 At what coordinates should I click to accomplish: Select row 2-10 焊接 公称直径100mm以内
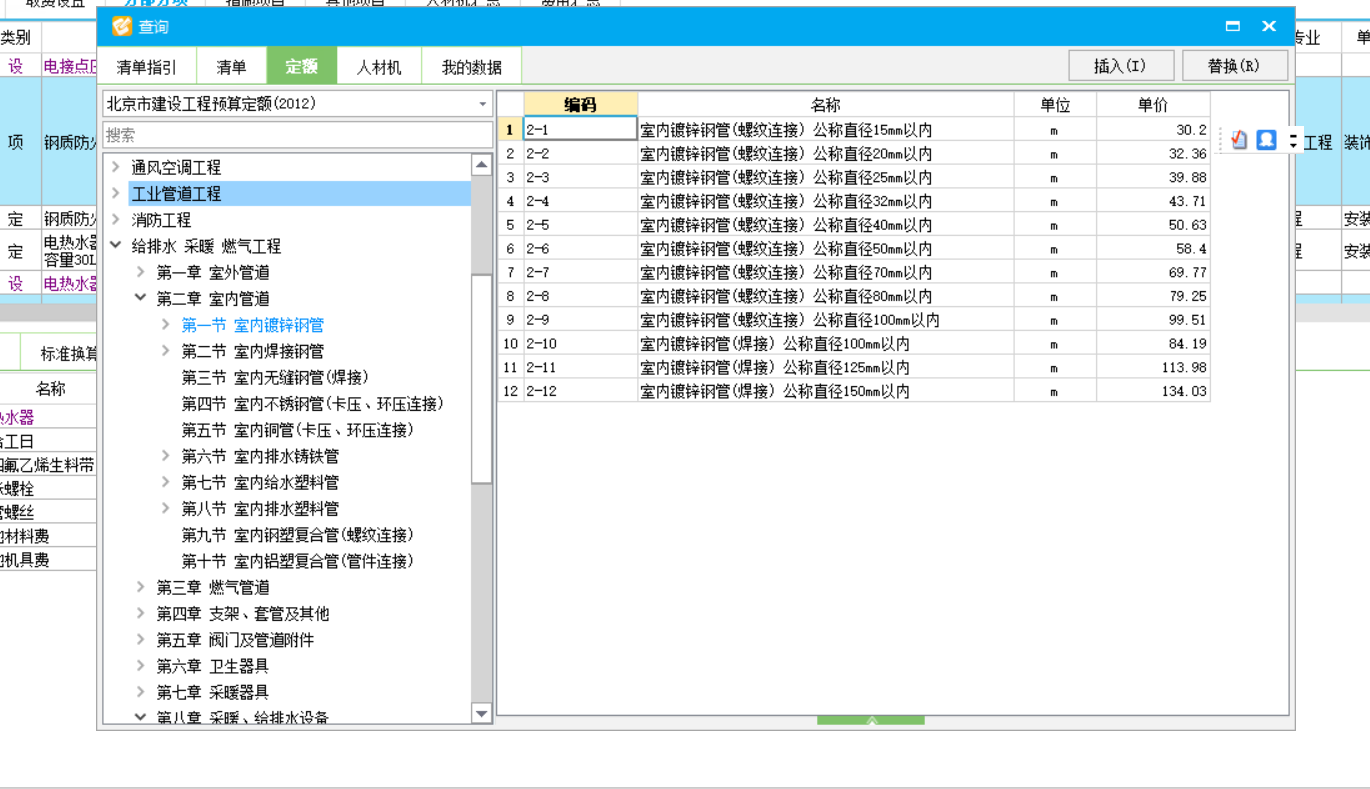[855, 343]
